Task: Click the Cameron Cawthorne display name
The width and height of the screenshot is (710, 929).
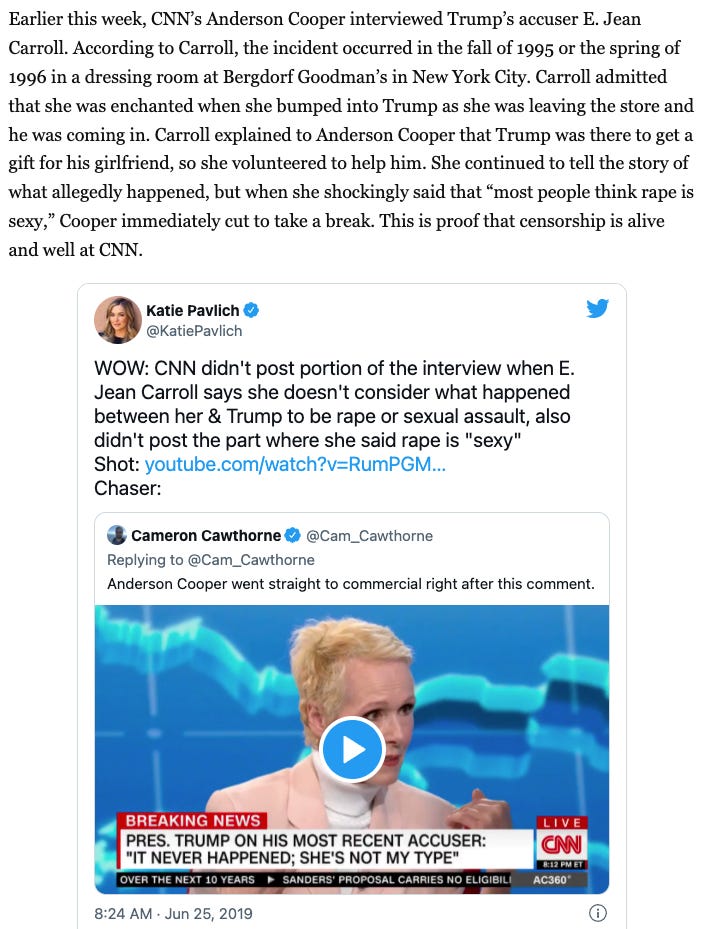Action: [x=206, y=536]
